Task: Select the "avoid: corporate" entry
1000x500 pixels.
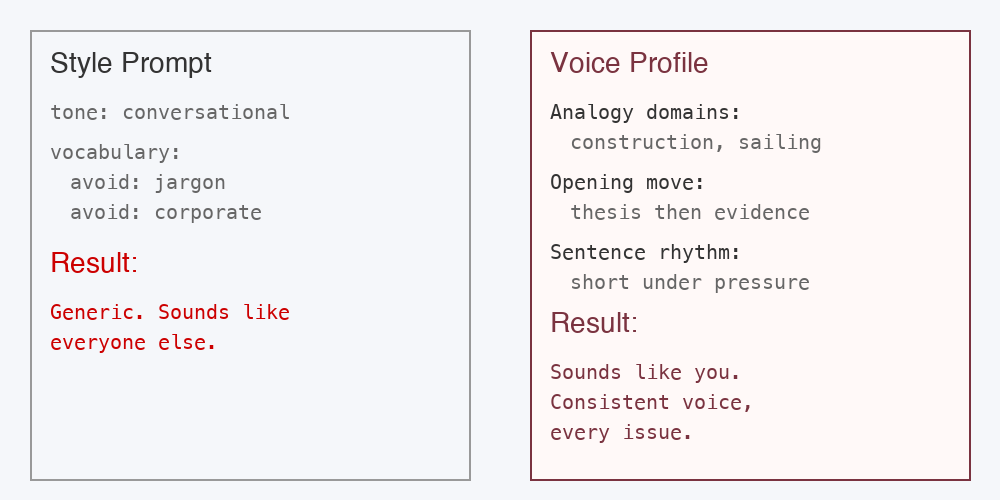Action: click(166, 212)
